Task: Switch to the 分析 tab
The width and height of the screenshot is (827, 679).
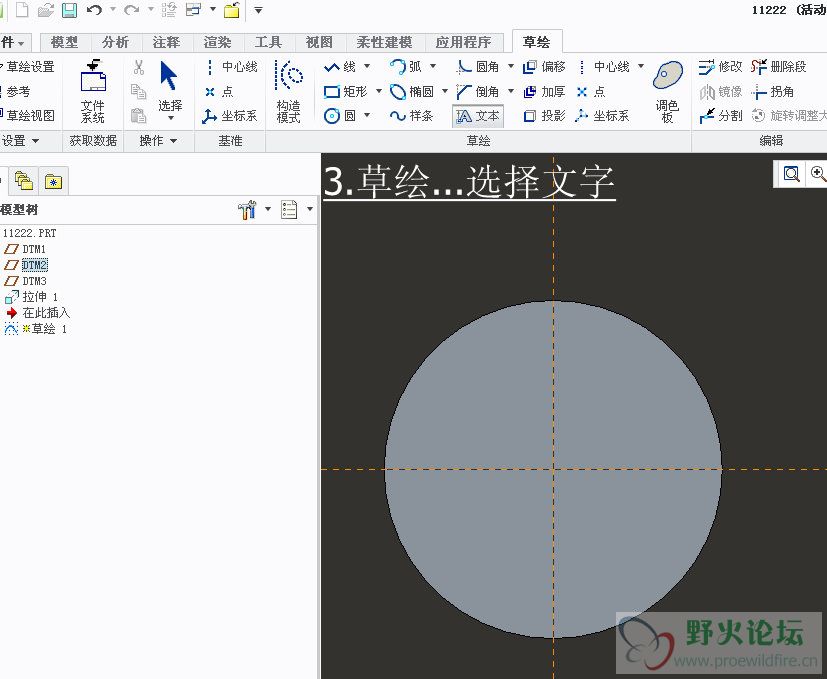Action: pos(116,42)
